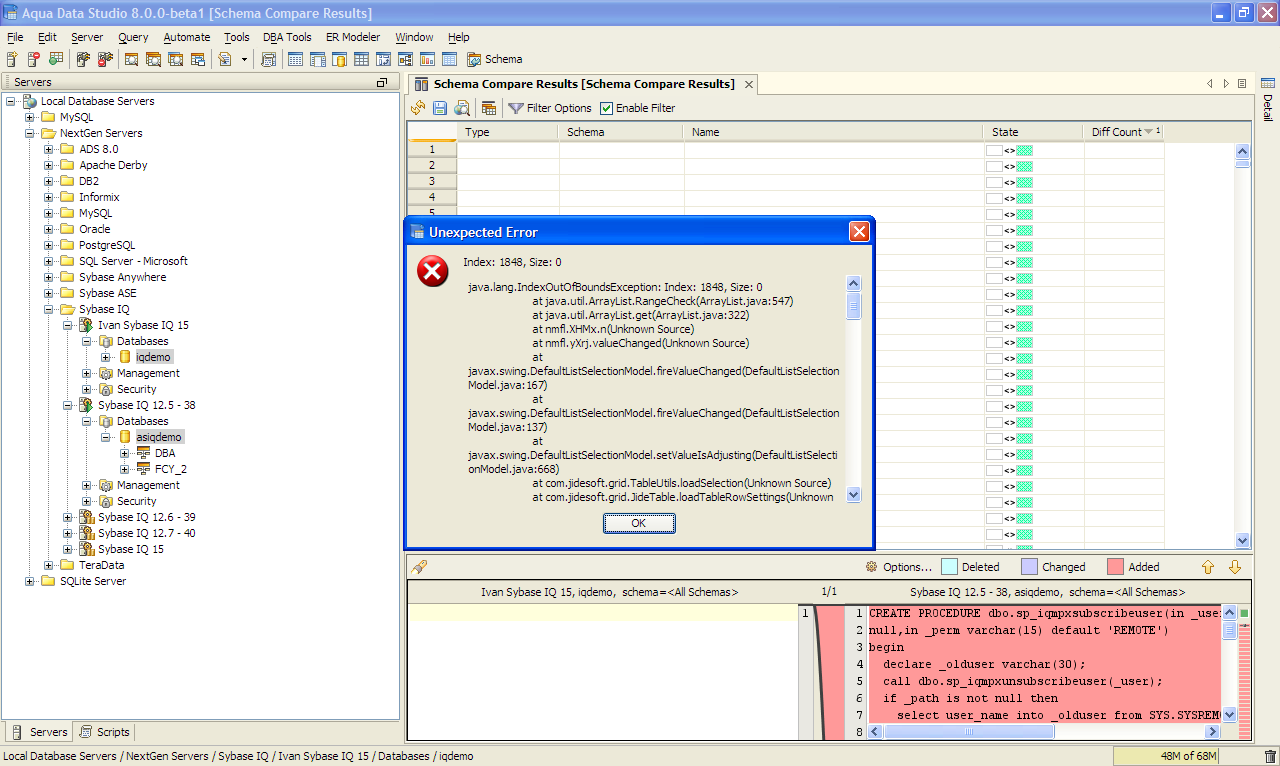1280x766 pixels.
Task: Select the Sybase IQ 12.6 - 39 server
Action: (146, 517)
